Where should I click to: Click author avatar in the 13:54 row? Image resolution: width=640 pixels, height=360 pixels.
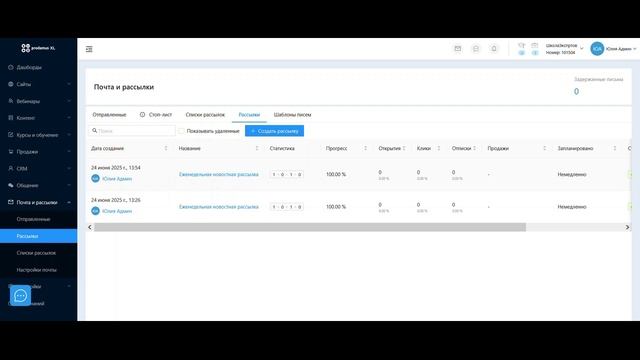(95, 178)
